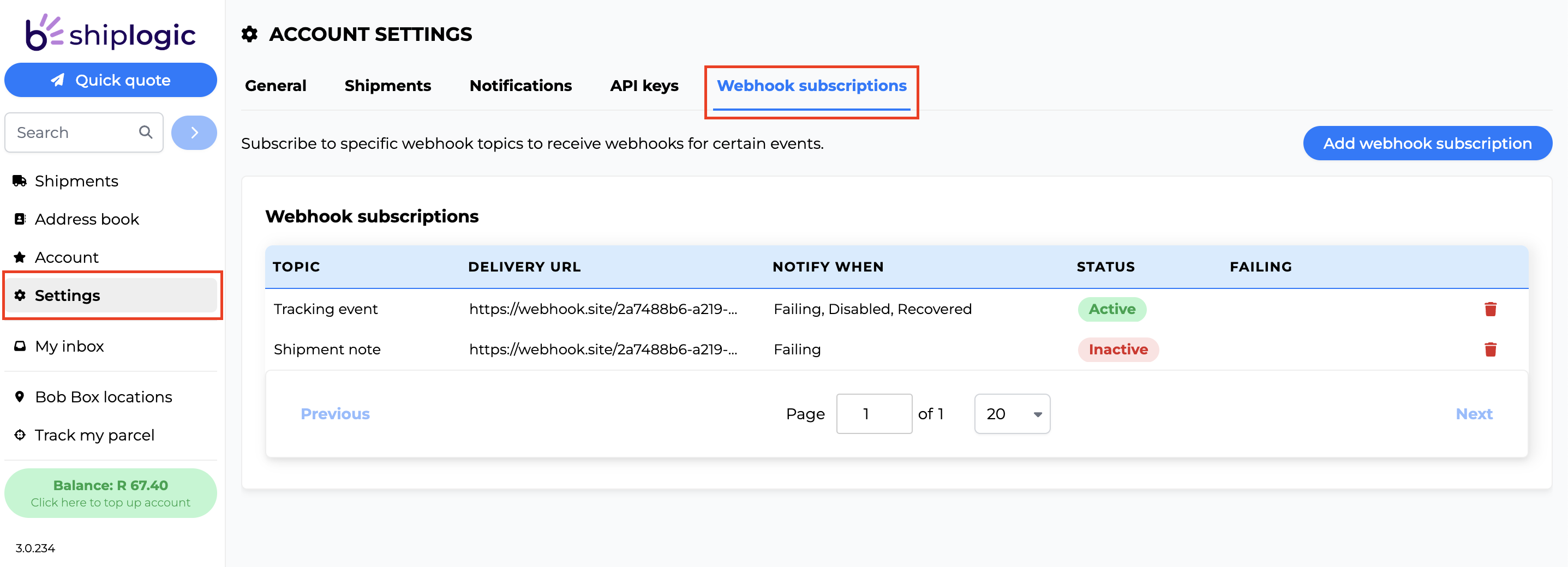Click the Shipments truck icon in the sidebar
The height and width of the screenshot is (567, 1568).
coord(20,180)
